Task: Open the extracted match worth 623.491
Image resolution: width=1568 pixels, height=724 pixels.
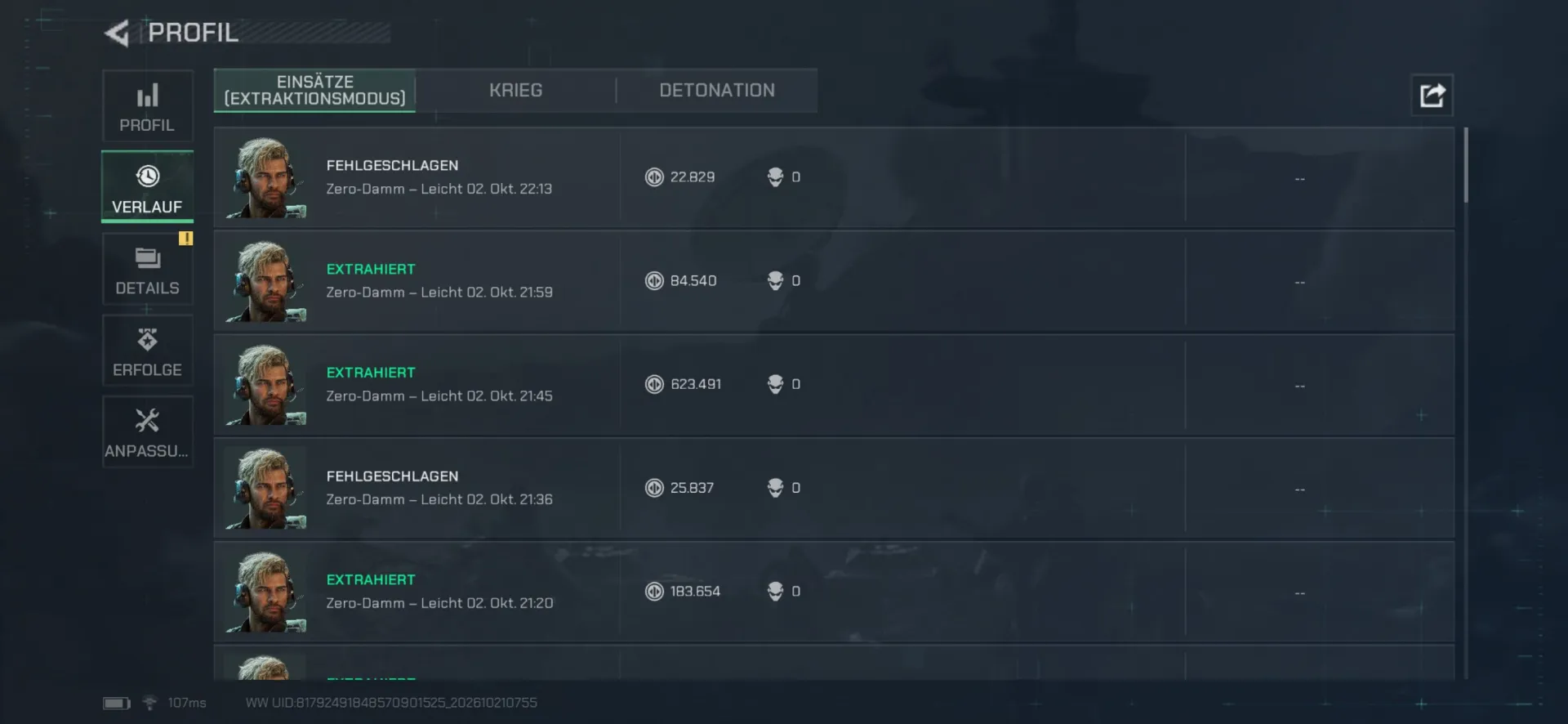Action: pyautogui.click(x=834, y=385)
